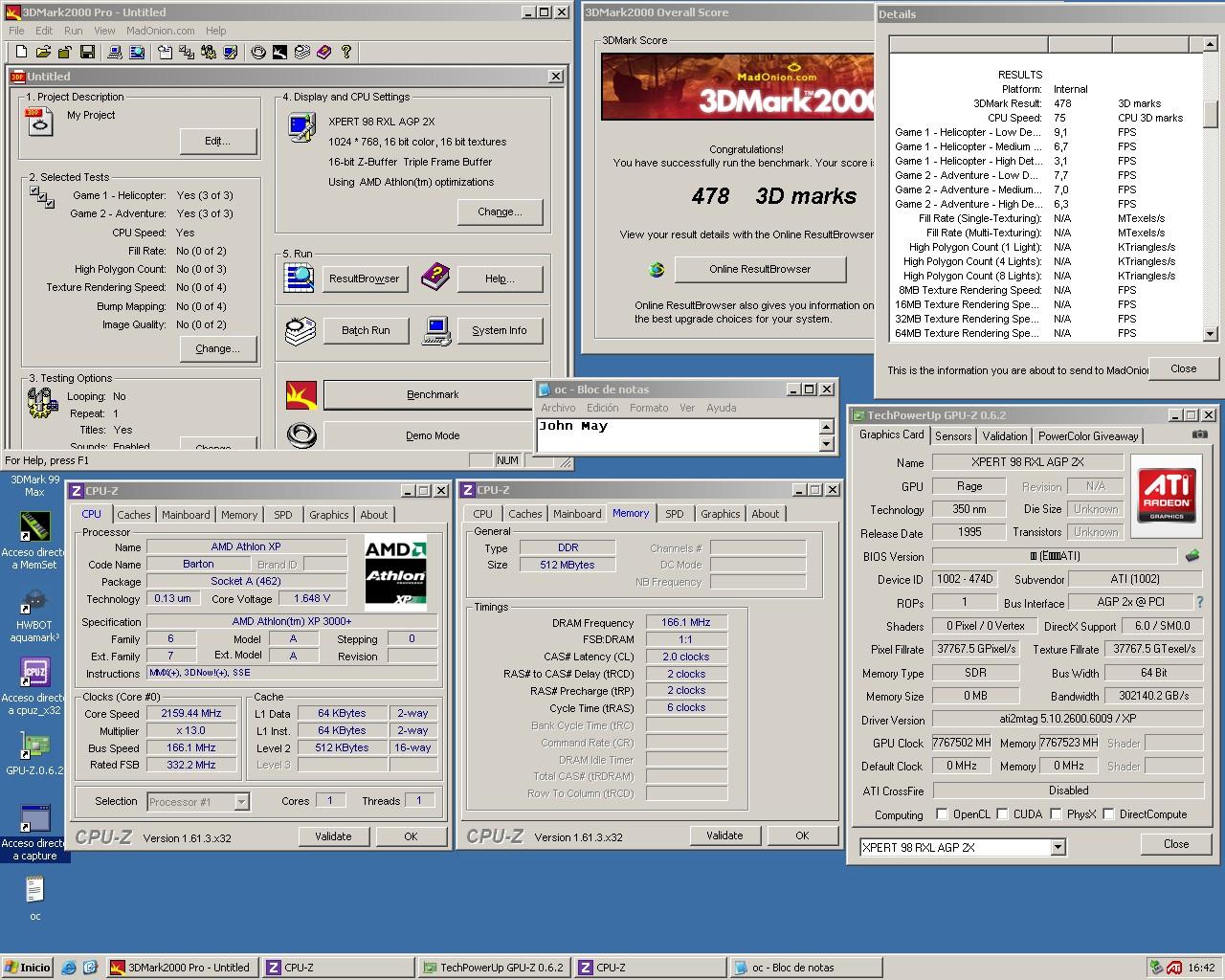This screenshot has height=980, width=1225.
Task: Open the Inicio start button
Action: click(28, 968)
